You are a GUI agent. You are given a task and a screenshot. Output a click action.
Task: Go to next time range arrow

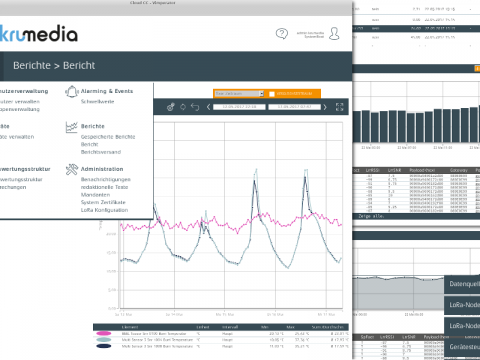pyautogui.click(x=325, y=107)
